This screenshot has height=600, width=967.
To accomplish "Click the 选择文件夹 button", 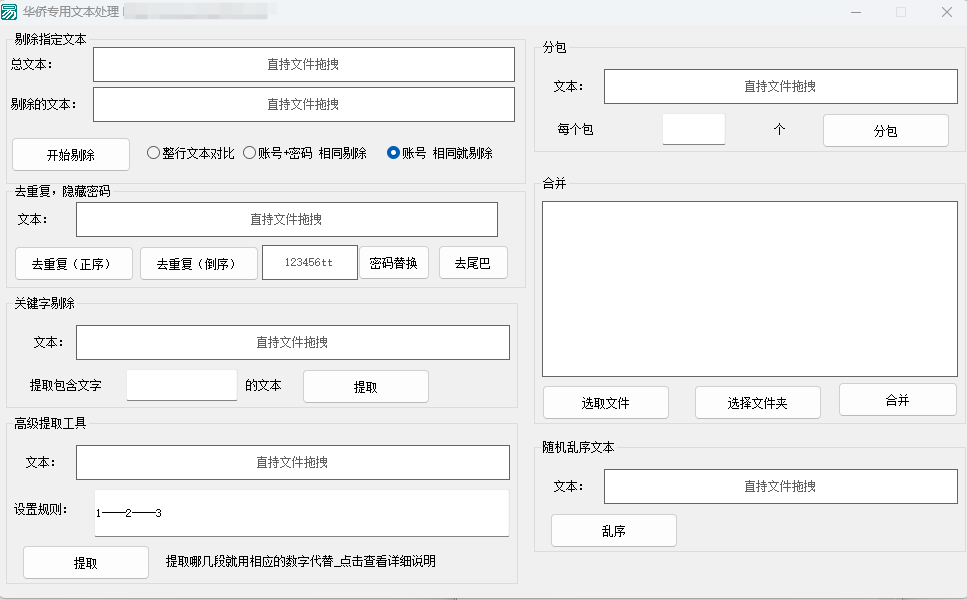I will pos(757,403).
